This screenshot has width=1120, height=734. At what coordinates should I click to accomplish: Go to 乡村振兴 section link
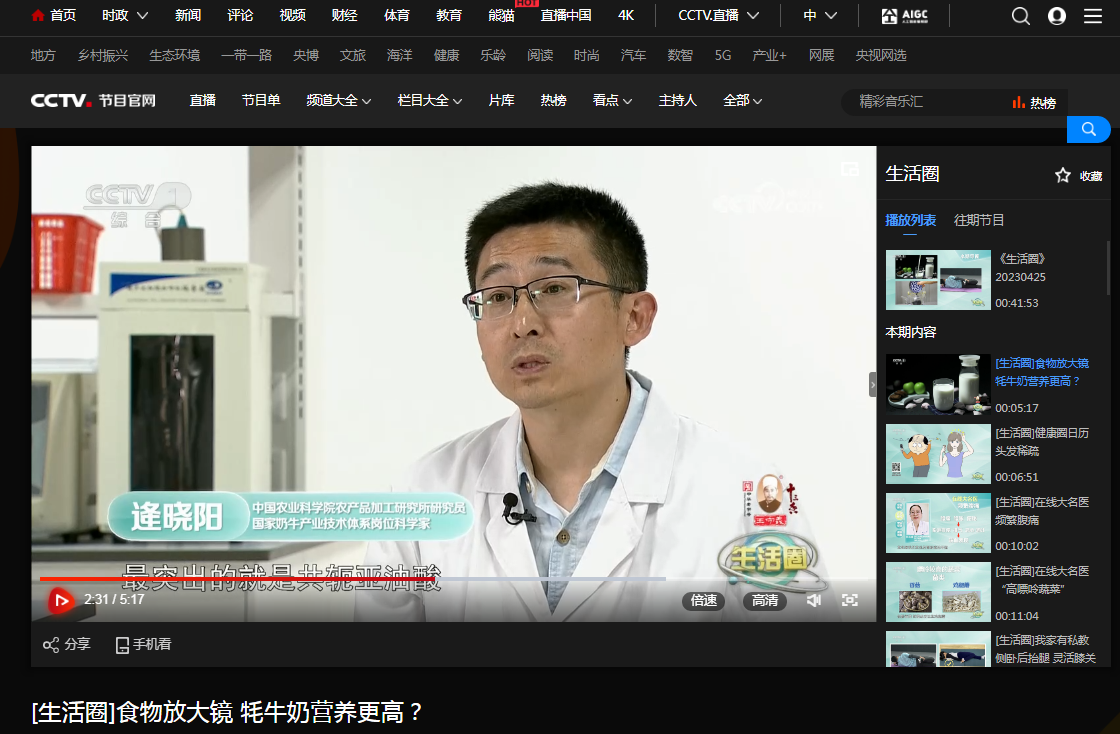(103, 56)
